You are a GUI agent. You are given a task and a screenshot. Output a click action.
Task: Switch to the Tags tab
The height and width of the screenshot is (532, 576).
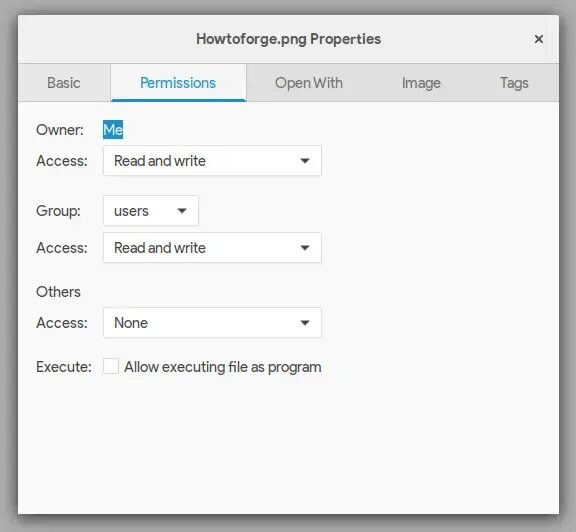(x=514, y=83)
